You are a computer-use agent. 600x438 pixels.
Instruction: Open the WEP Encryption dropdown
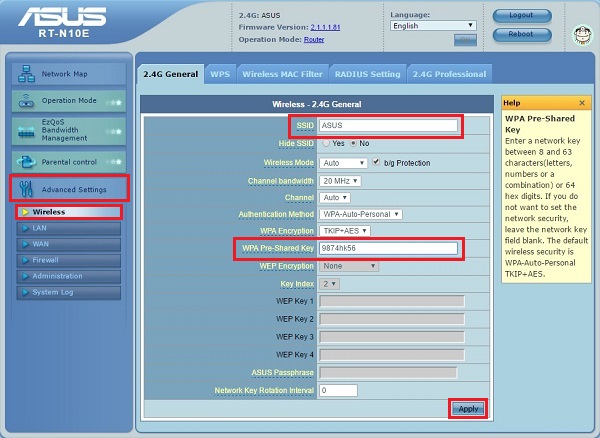coord(349,266)
